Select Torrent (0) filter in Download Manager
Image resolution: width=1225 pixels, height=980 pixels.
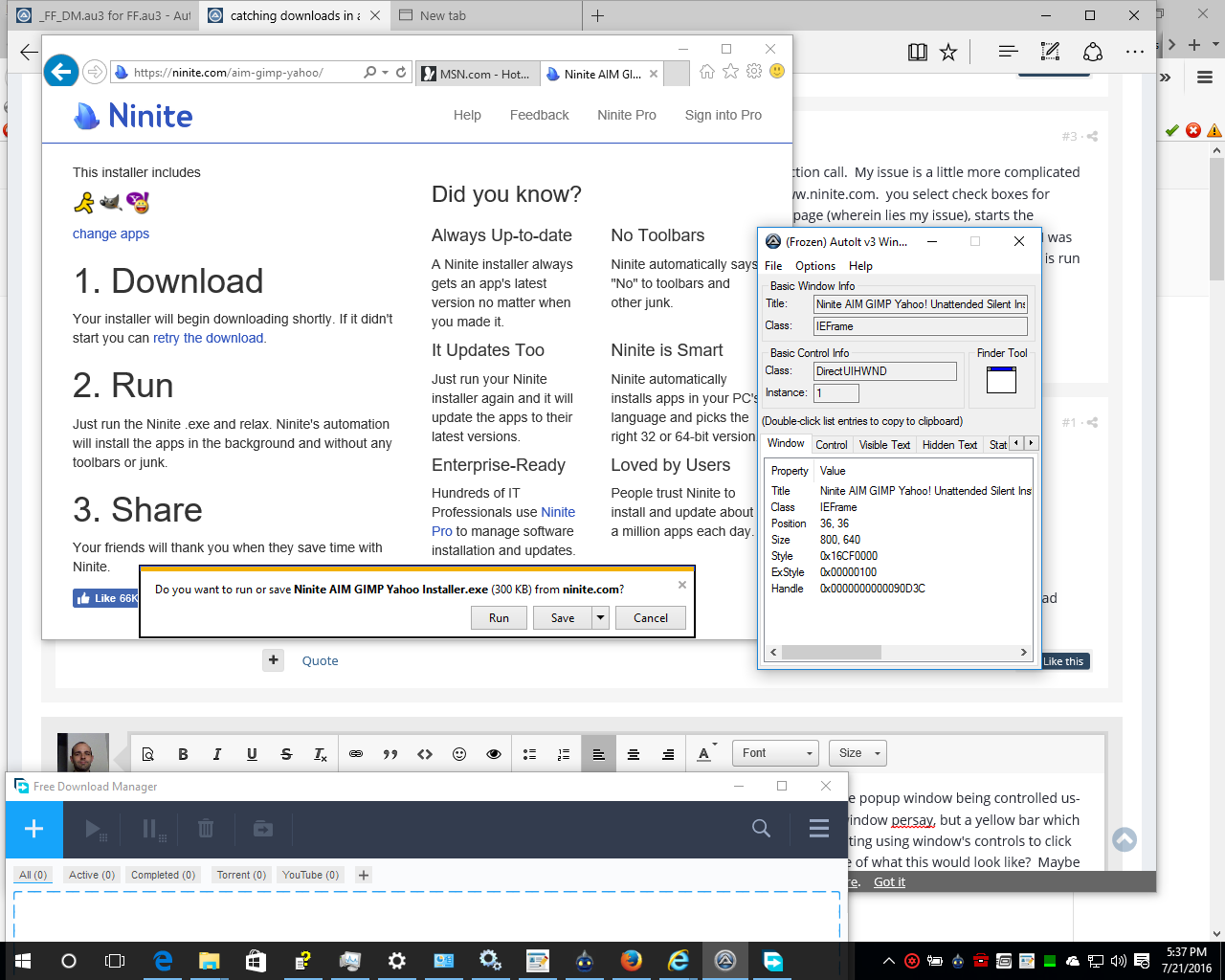[241, 875]
